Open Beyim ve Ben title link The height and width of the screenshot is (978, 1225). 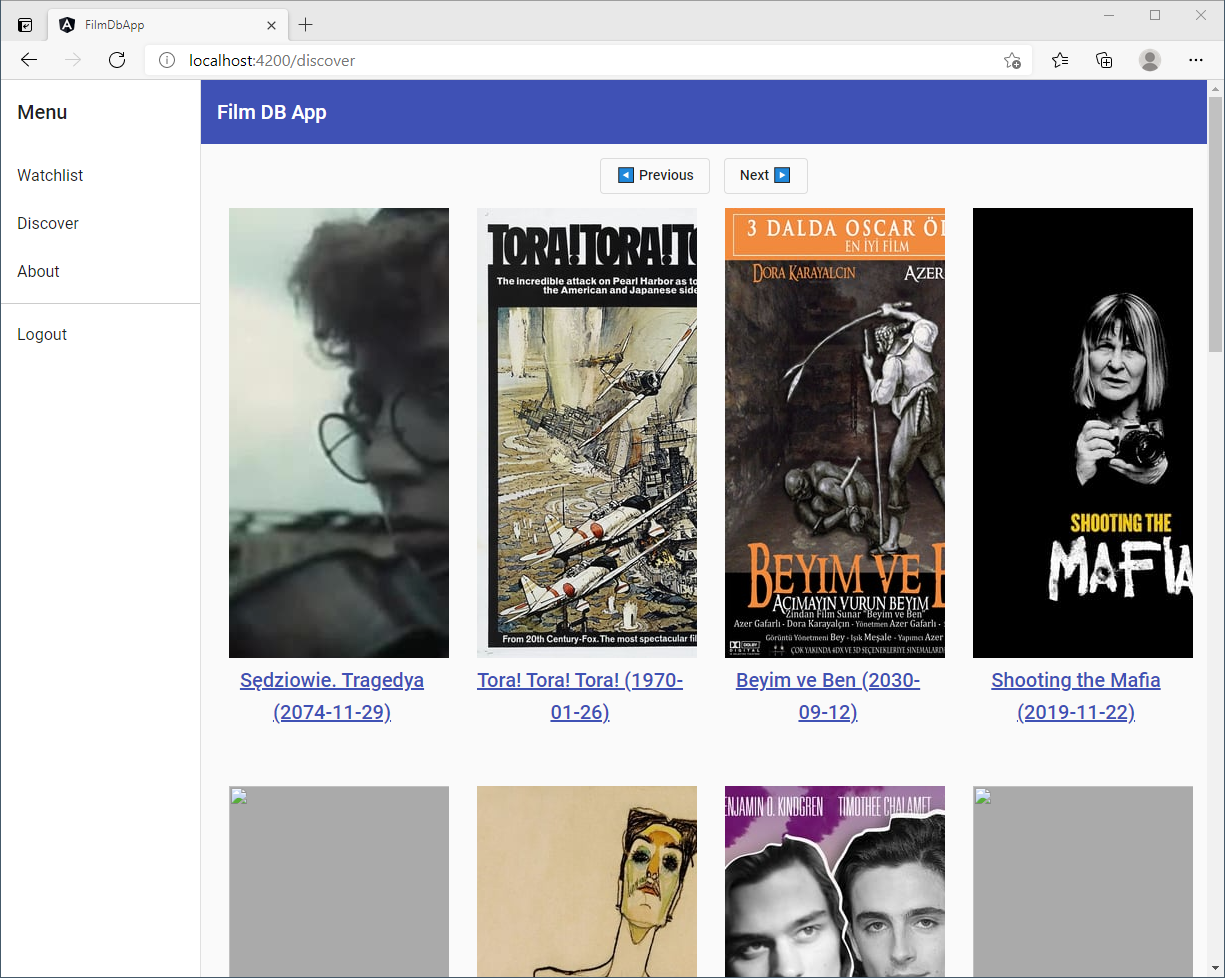pyautogui.click(x=828, y=696)
